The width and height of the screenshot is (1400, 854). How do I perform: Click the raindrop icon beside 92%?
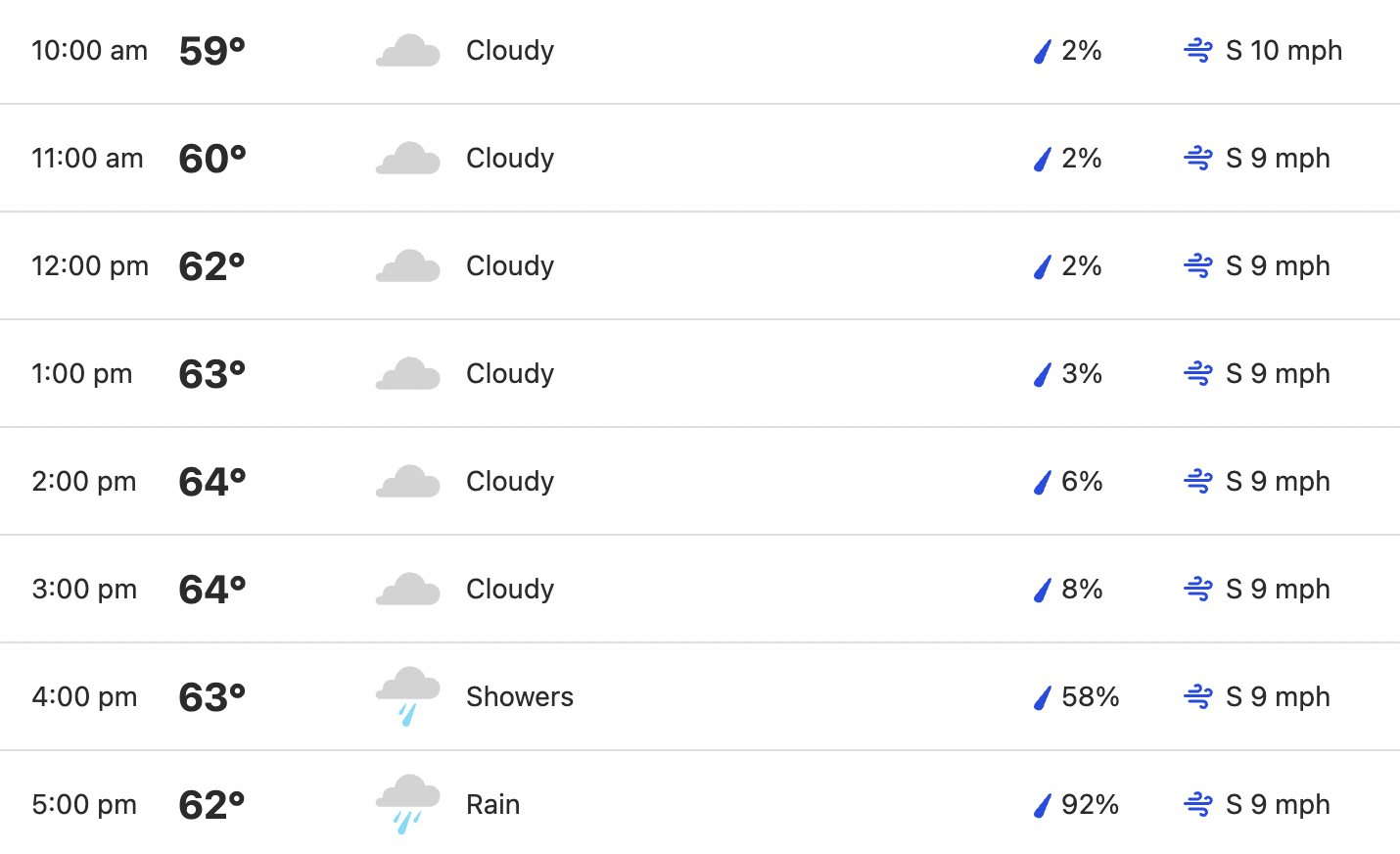[1043, 805]
